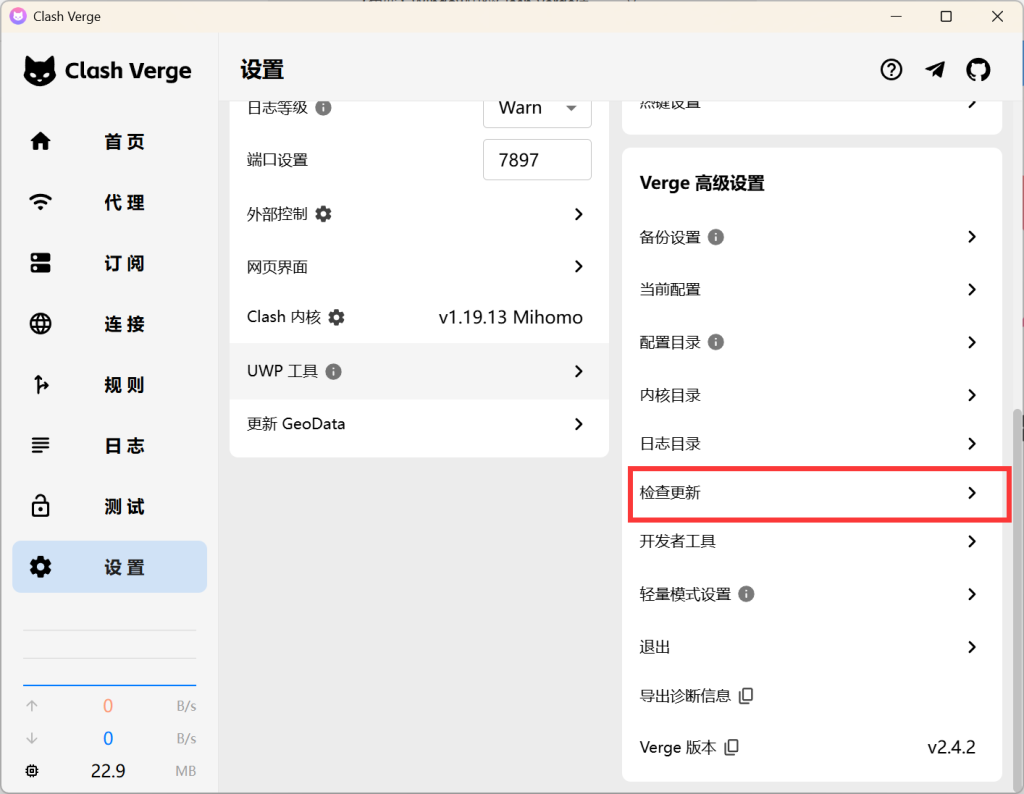Click the gear icon next to Clash 内核
This screenshot has width=1024, height=794.
pos(336,317)
